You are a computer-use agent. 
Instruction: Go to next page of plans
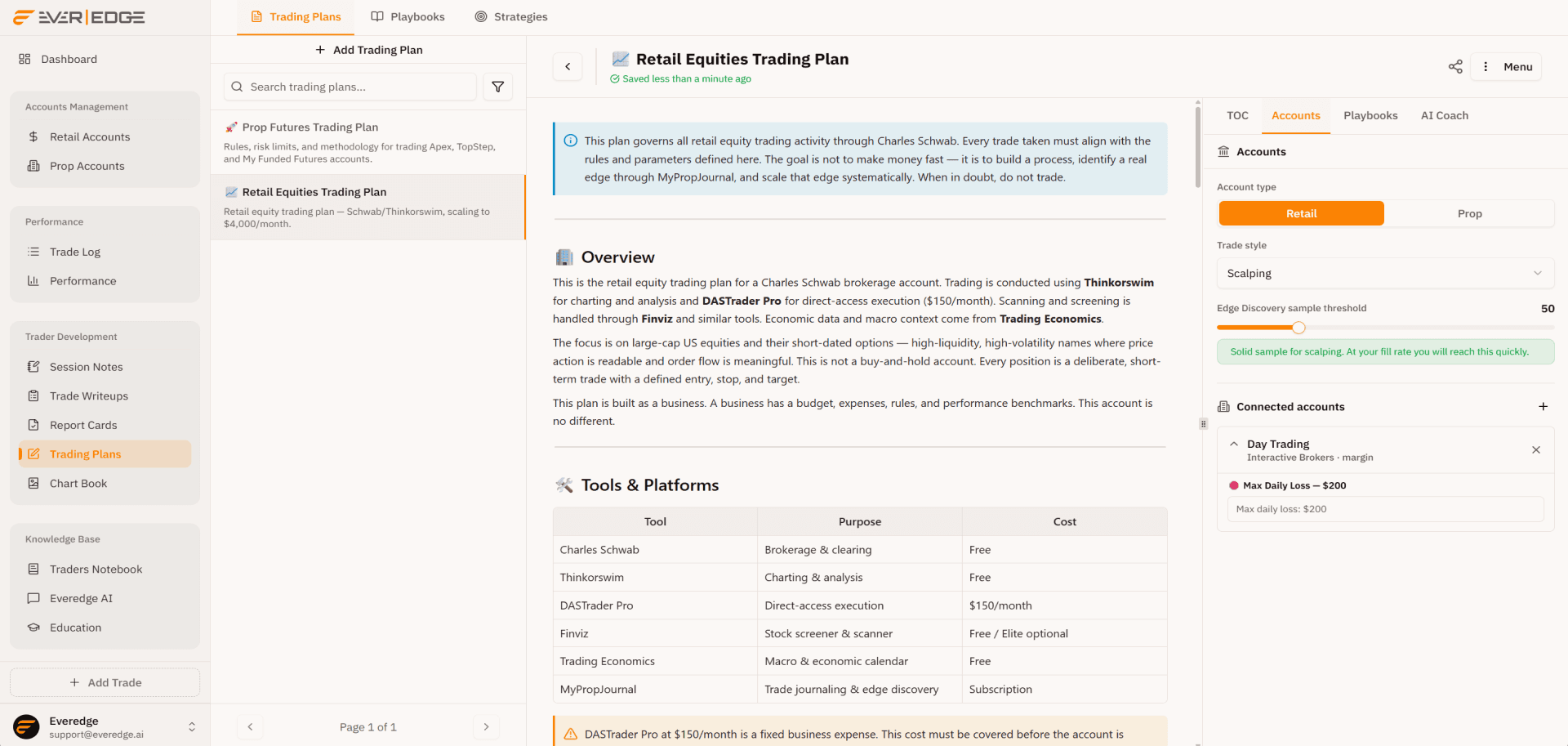[x=487, y=726]
